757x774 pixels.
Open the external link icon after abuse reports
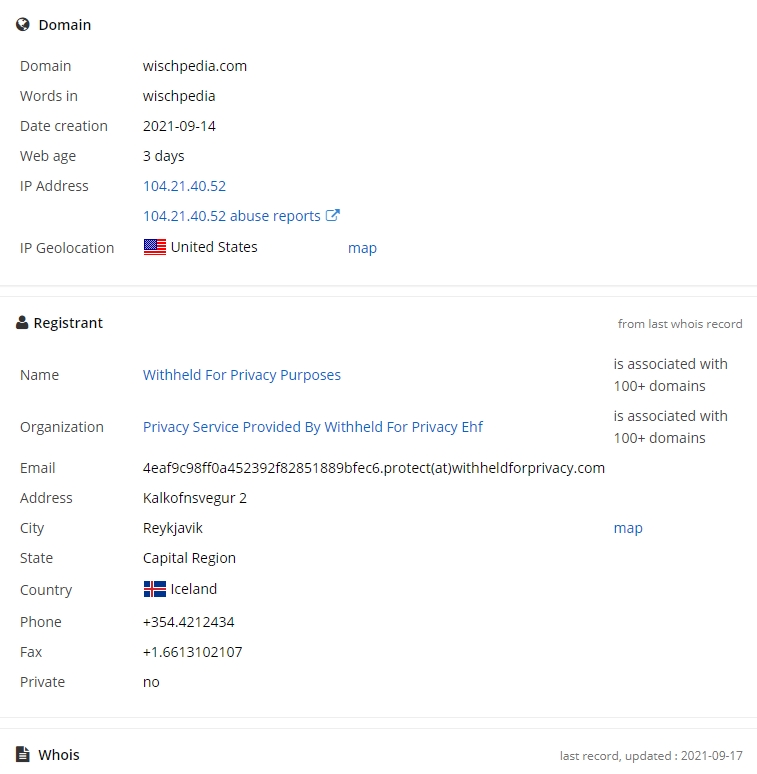[x=333, y=216]
